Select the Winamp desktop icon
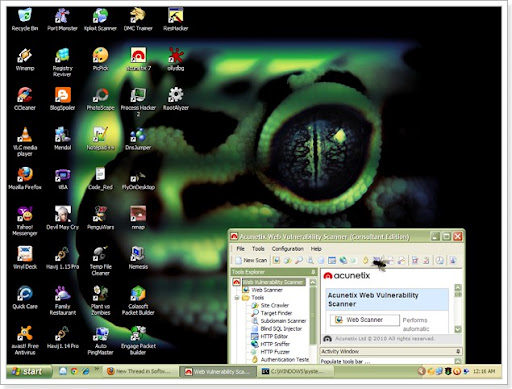Screen dimensions: 512x389 point(25,59)
